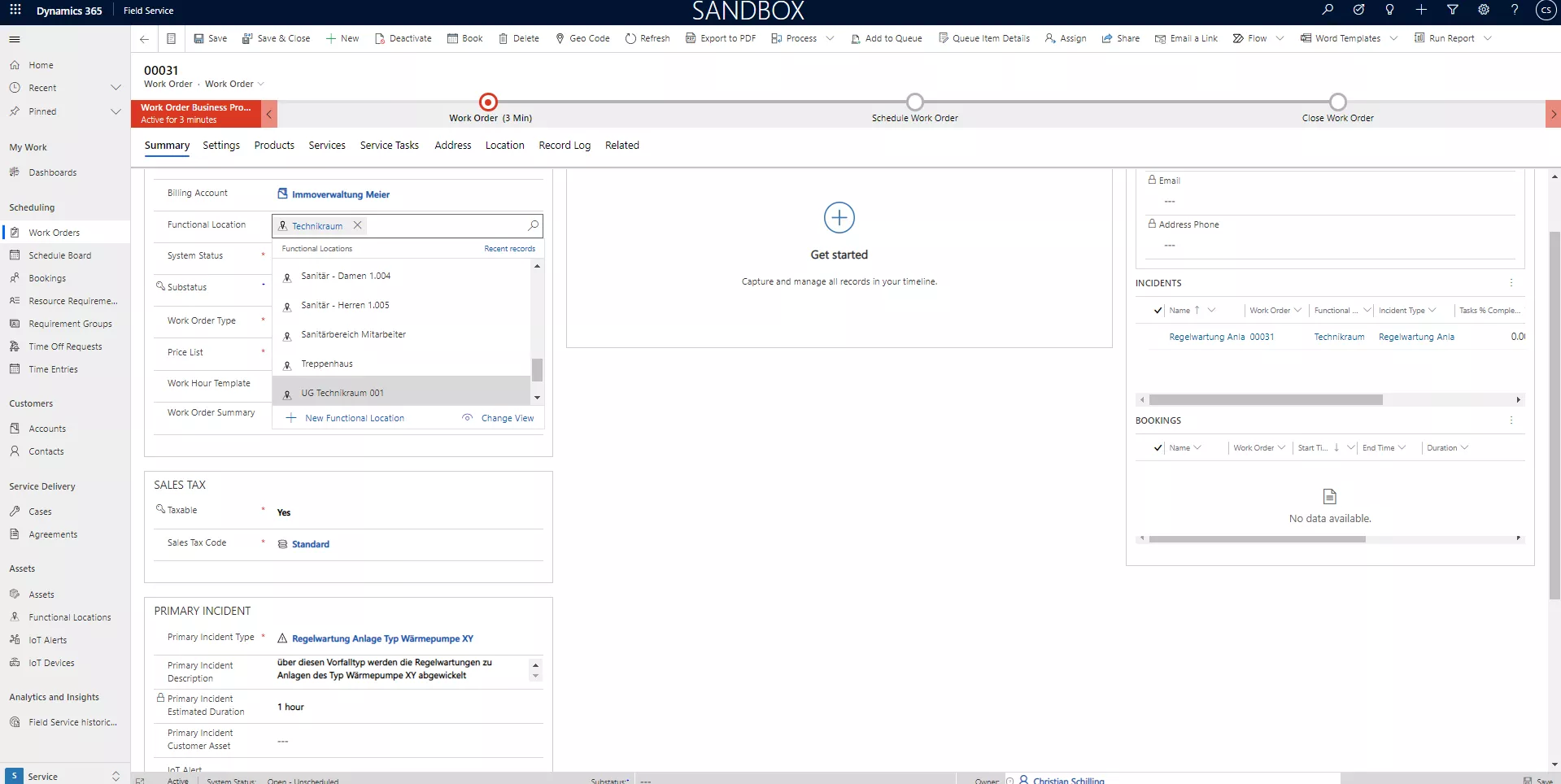Click the Geo Code toolbar icon
Viewport: 1561px width, 784px height.
[560, 38]
